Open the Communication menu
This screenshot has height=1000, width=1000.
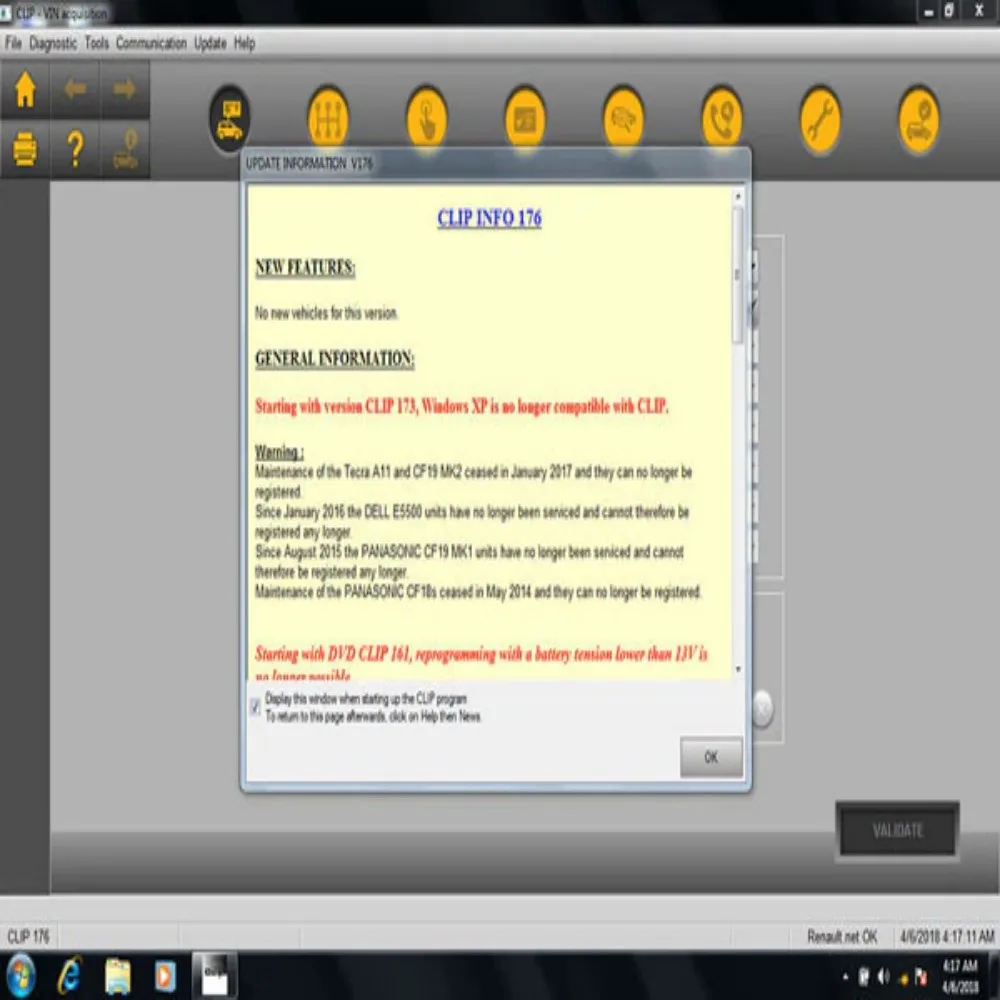coord(151,43)
